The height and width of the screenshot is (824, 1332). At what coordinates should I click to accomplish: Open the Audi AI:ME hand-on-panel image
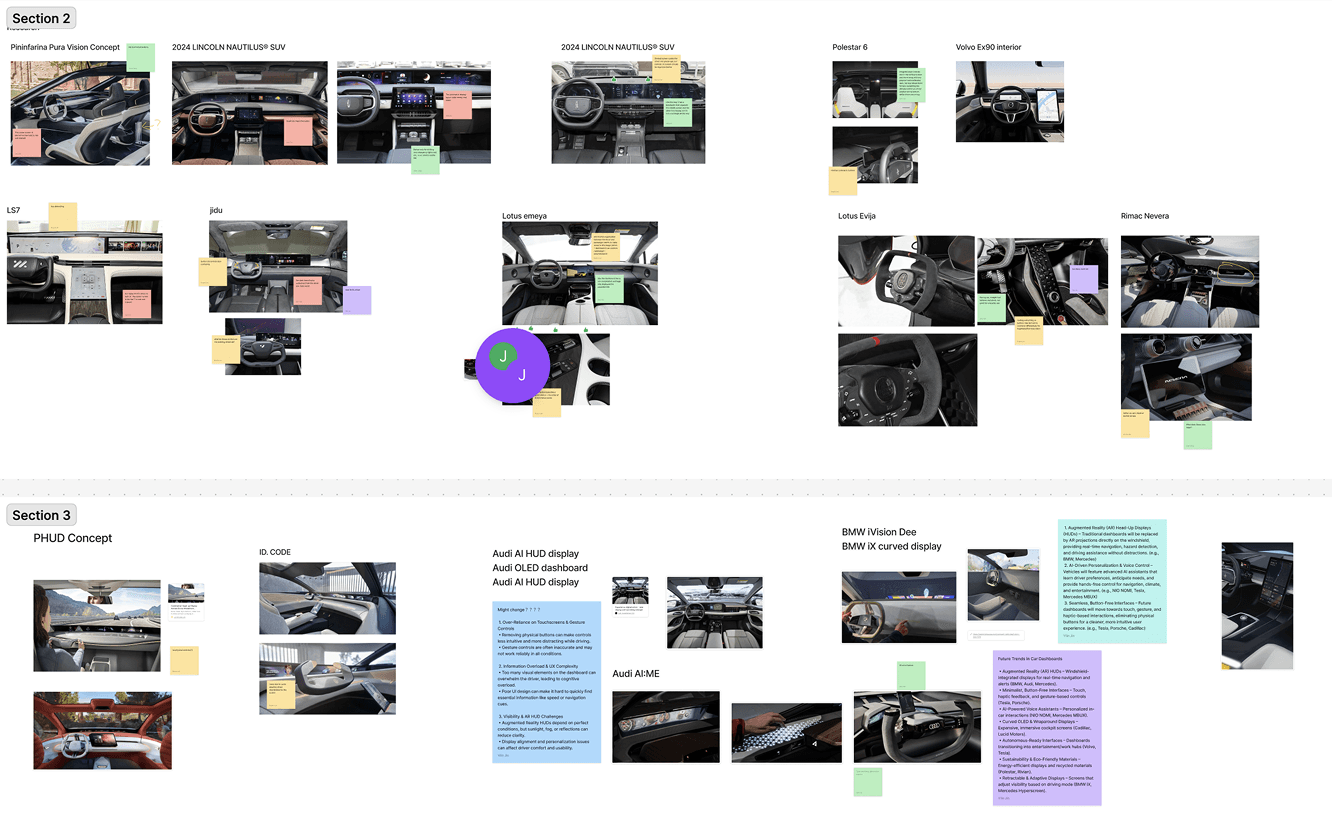[786, 733]
